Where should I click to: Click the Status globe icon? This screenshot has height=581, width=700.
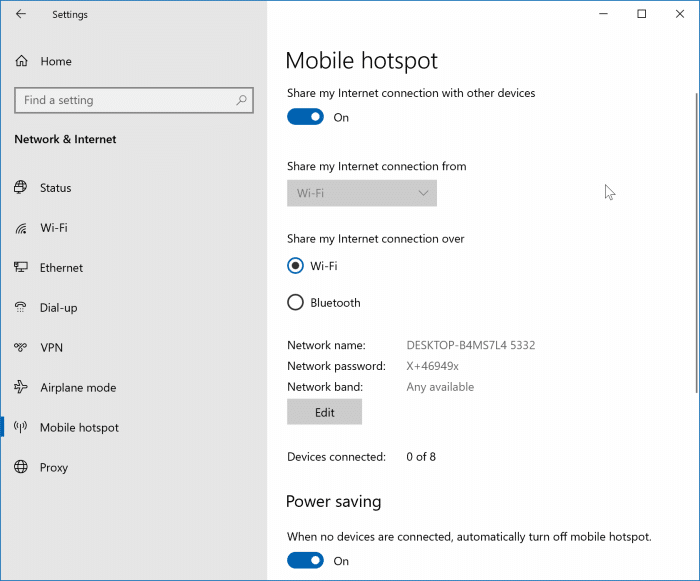pos(21,187)
